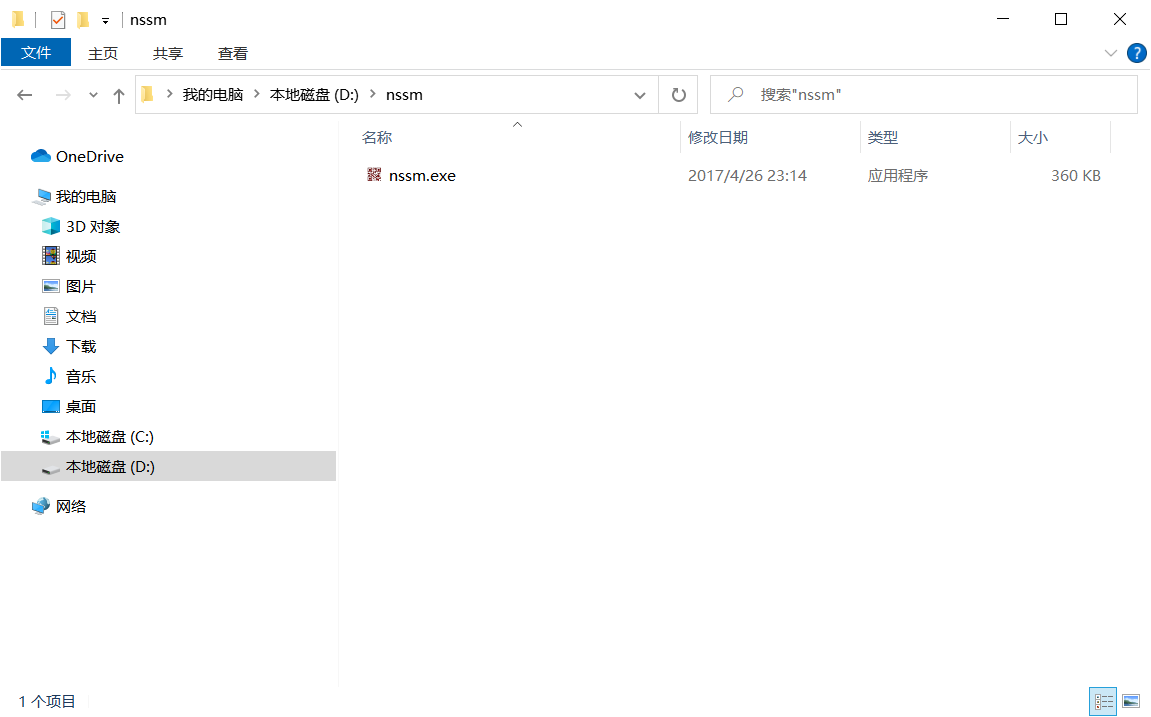Click the 3D 对象 cube icon

click(x=51, y=226)
